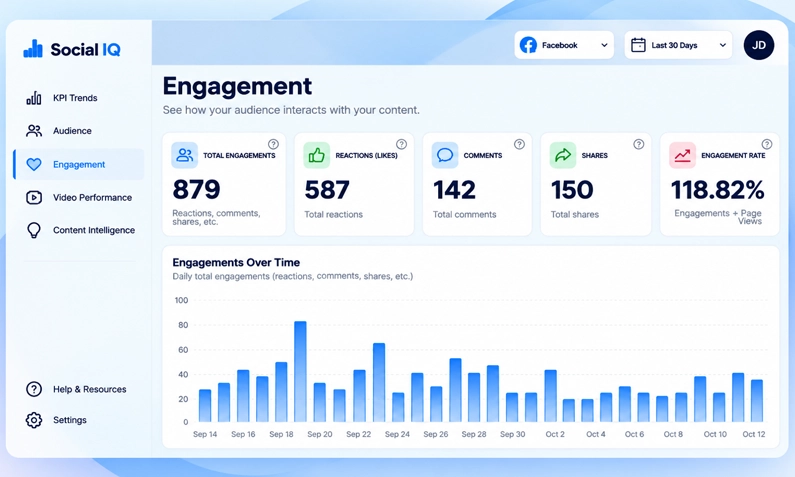795x477 pixels.
Task: Click the Content Intelligence lightbulb icon
Action: pos(33,230)
